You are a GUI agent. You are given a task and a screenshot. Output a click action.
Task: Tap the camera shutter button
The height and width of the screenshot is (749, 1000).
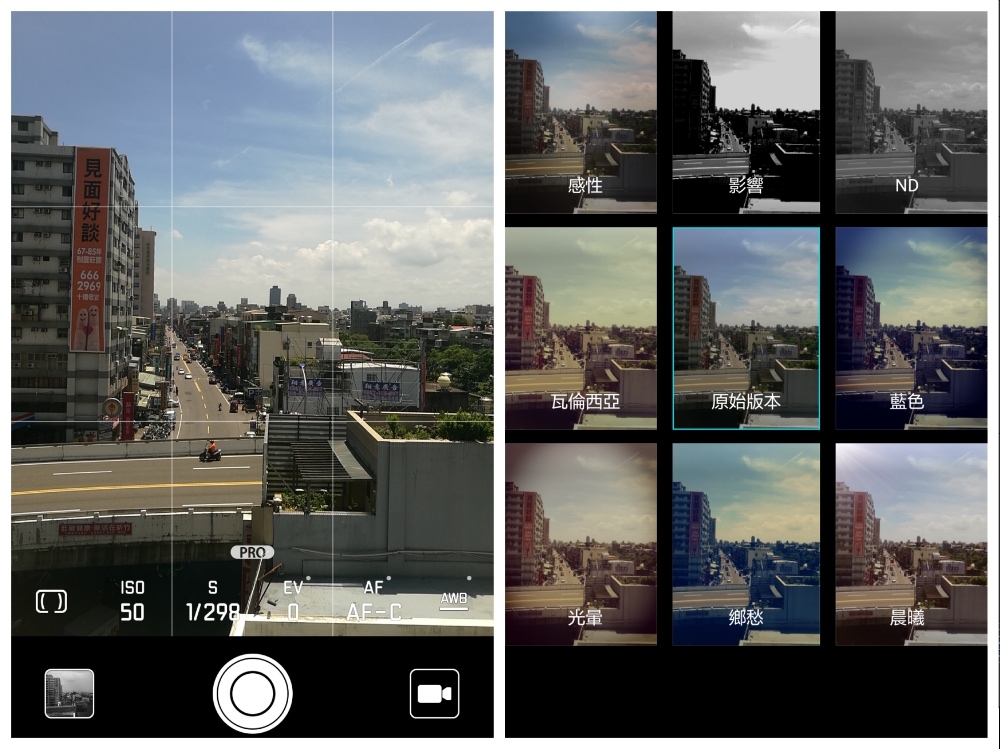[x=253, y=693]
